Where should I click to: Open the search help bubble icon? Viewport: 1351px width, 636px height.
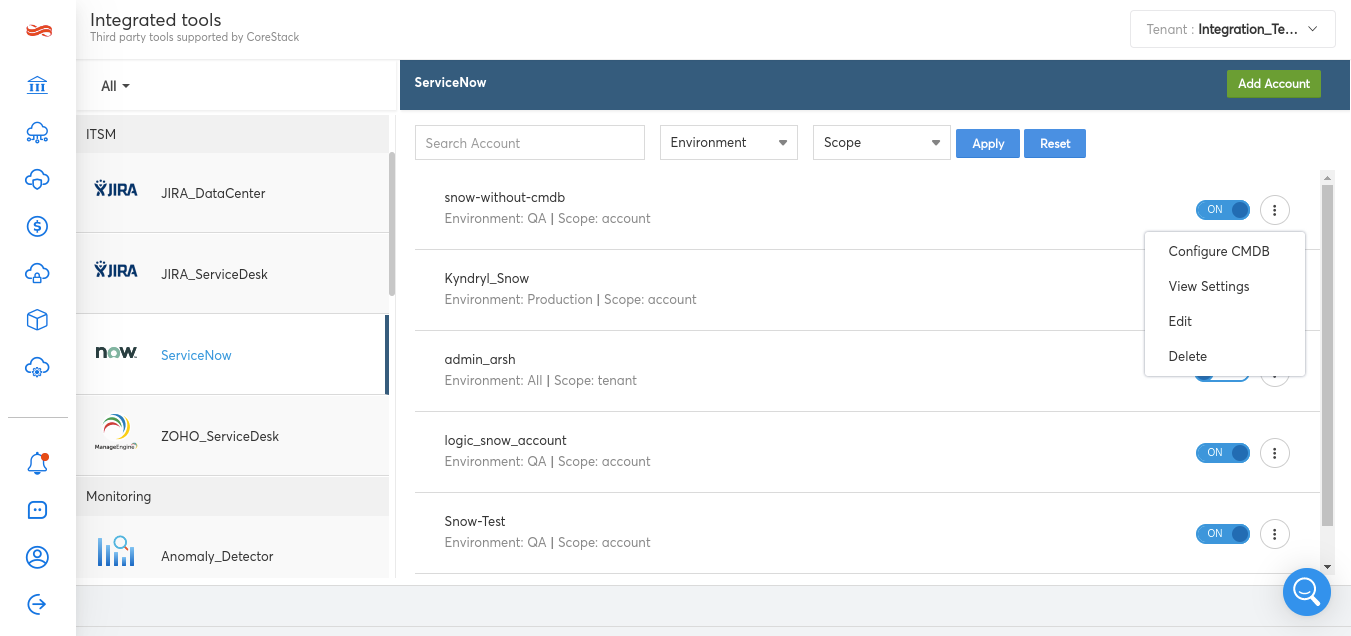click(1307, 591)
